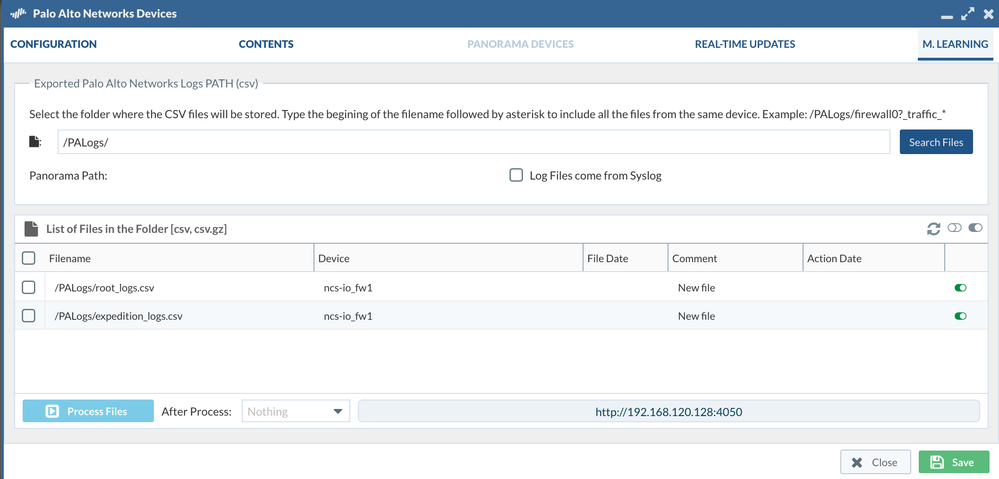
Task: Expand the dialog with the maximize arrows icon
Action: [967, 14]
